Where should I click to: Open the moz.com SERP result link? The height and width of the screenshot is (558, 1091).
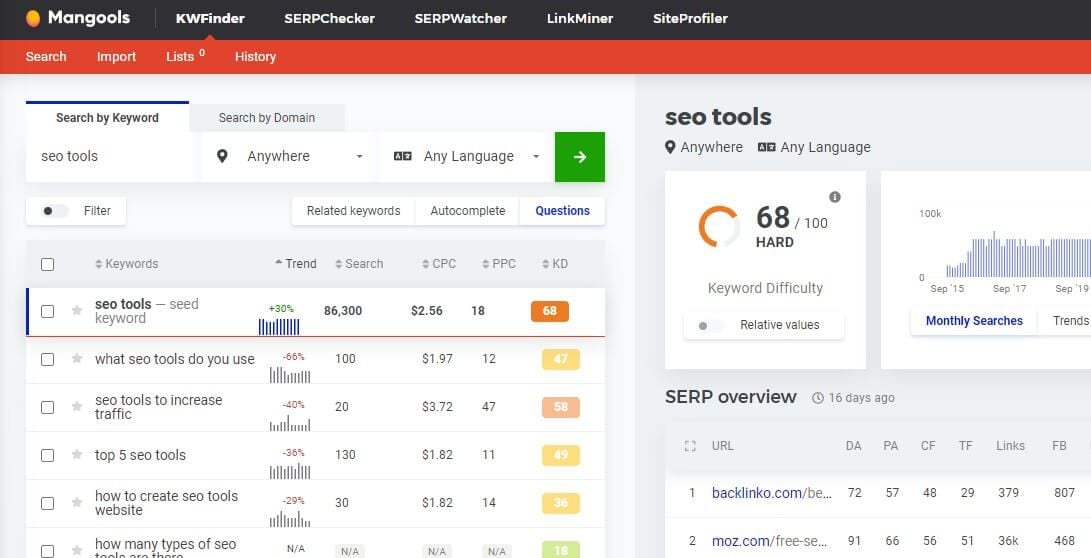(x=769, y=541)
